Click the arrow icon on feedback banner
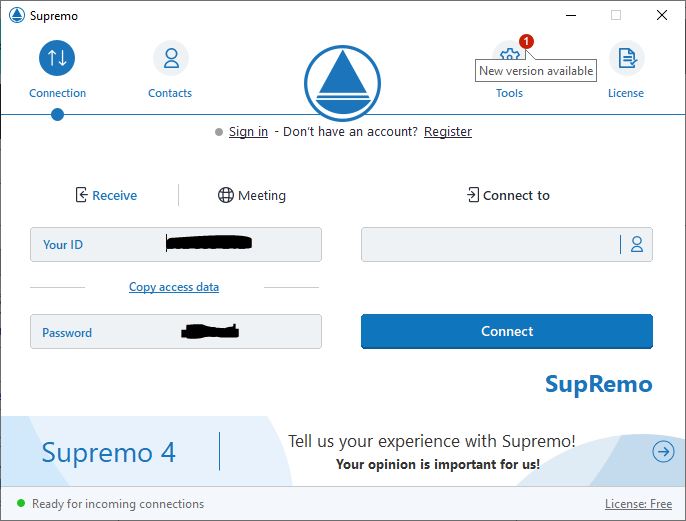 [663, 451]
